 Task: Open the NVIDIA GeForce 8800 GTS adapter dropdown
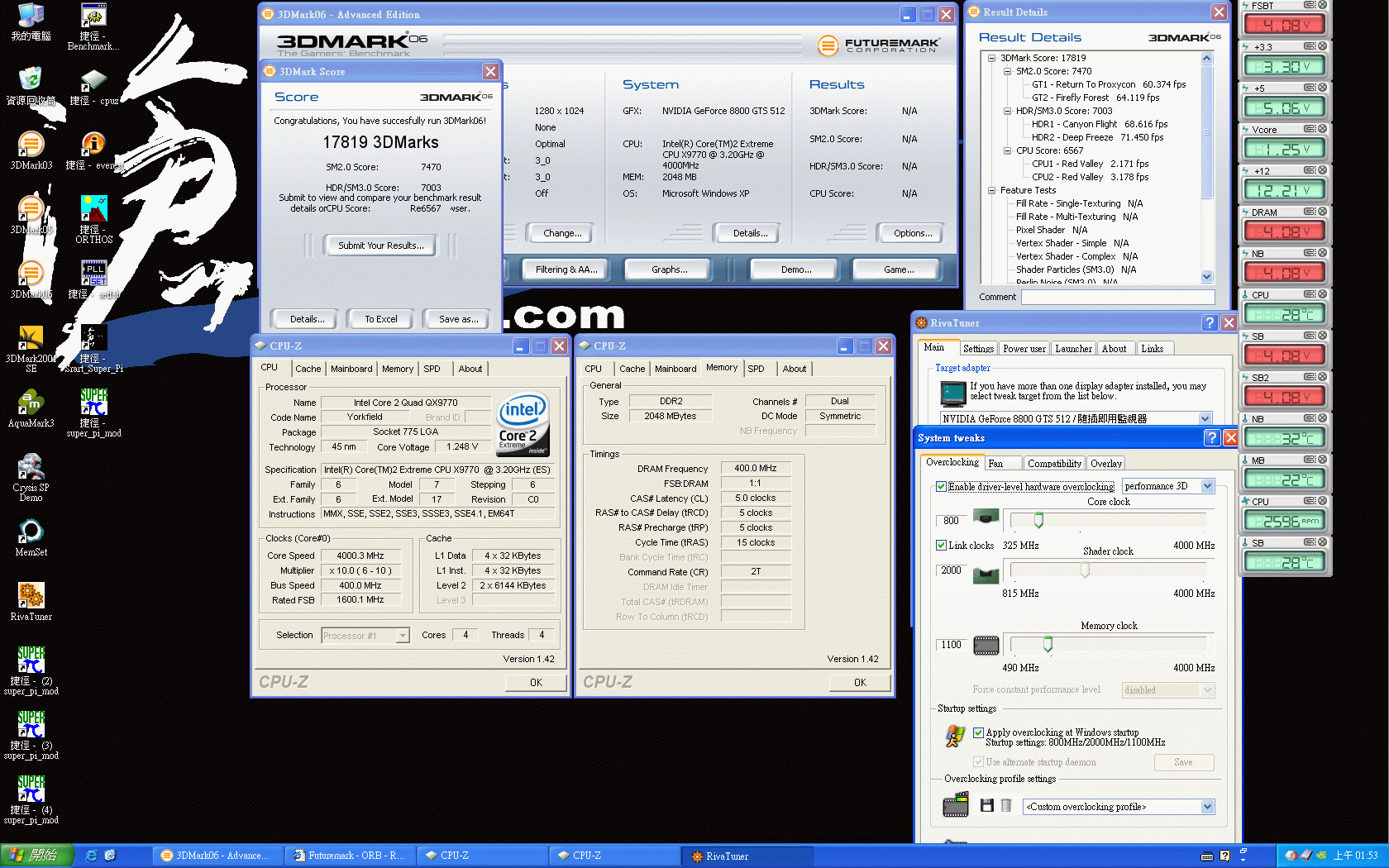coord(1076,419)
